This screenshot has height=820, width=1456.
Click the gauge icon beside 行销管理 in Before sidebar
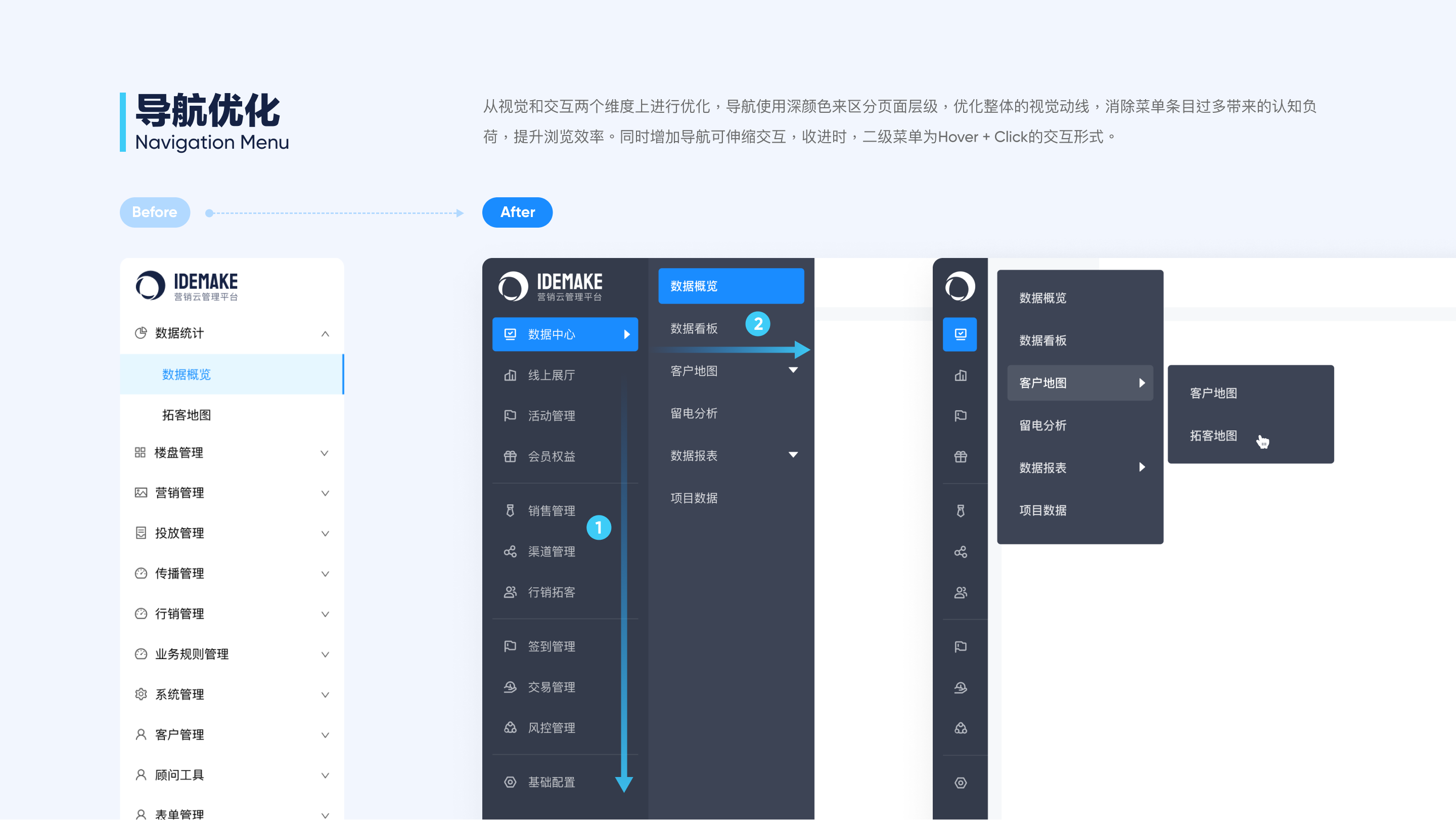click(141, 614)
